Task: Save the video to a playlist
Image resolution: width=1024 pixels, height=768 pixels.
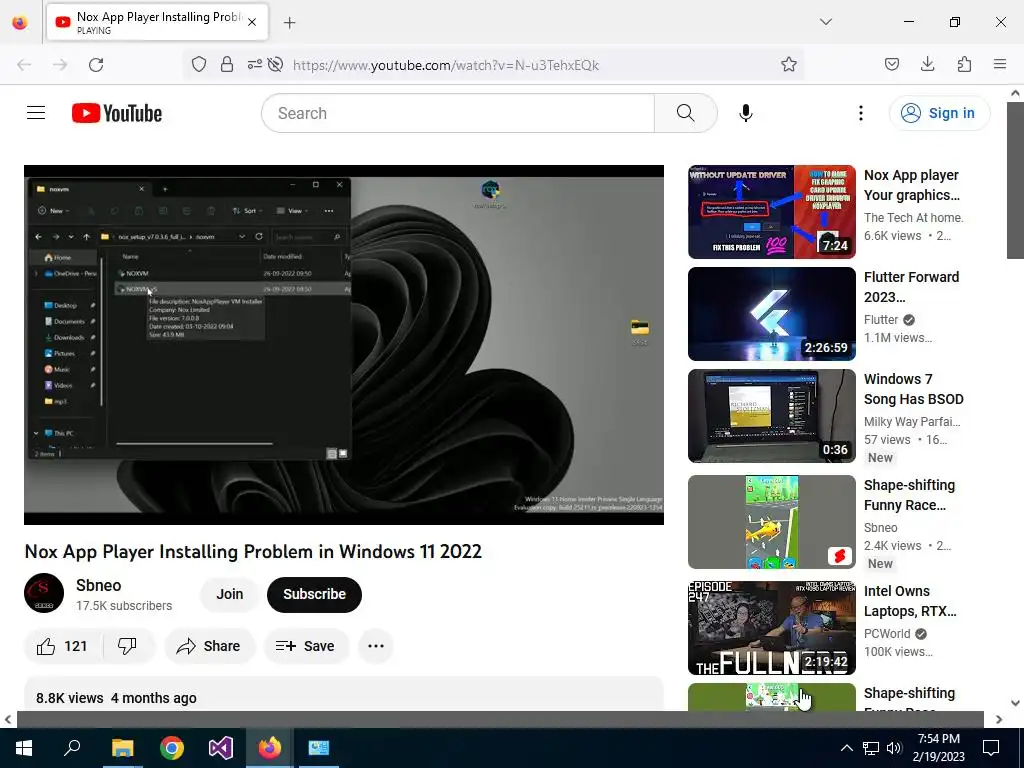Action: 305,646
